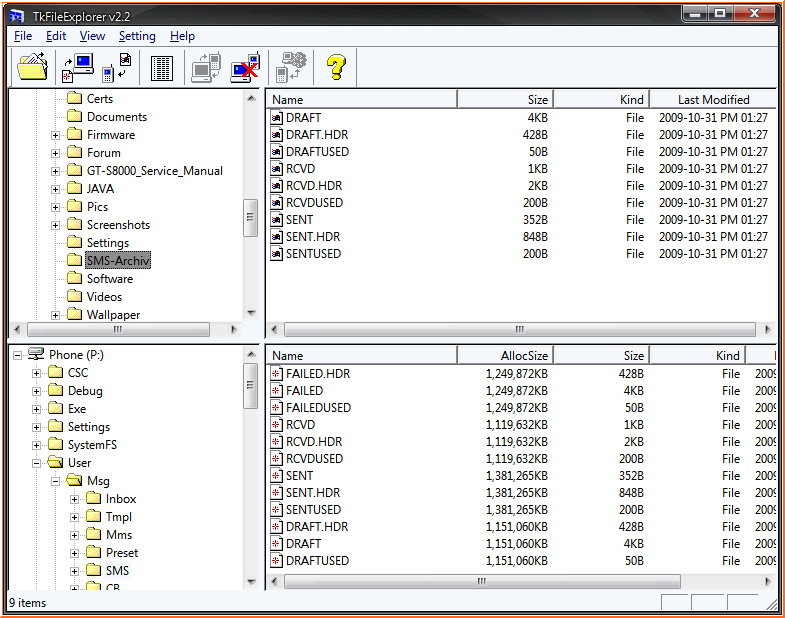Screen dimensions: 785x618
Task: Collapse the Msg folder node
Action: (56, 481)
